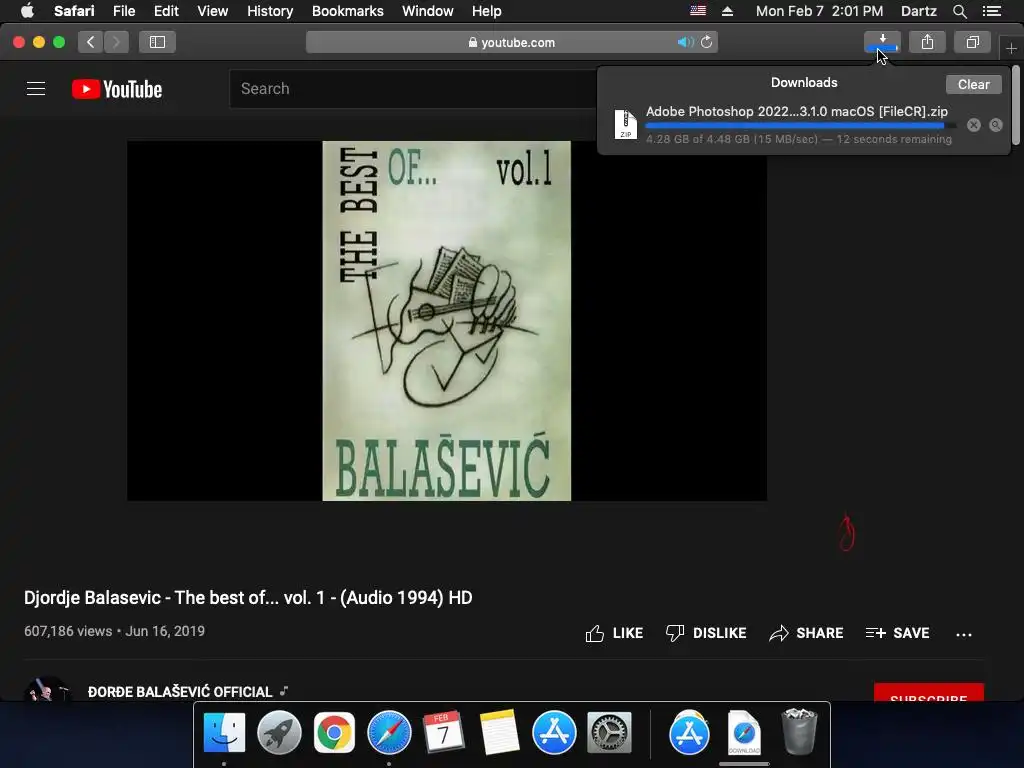Open the View menu
Viewport: 1024px width, 768px height.
coord(213,11)
